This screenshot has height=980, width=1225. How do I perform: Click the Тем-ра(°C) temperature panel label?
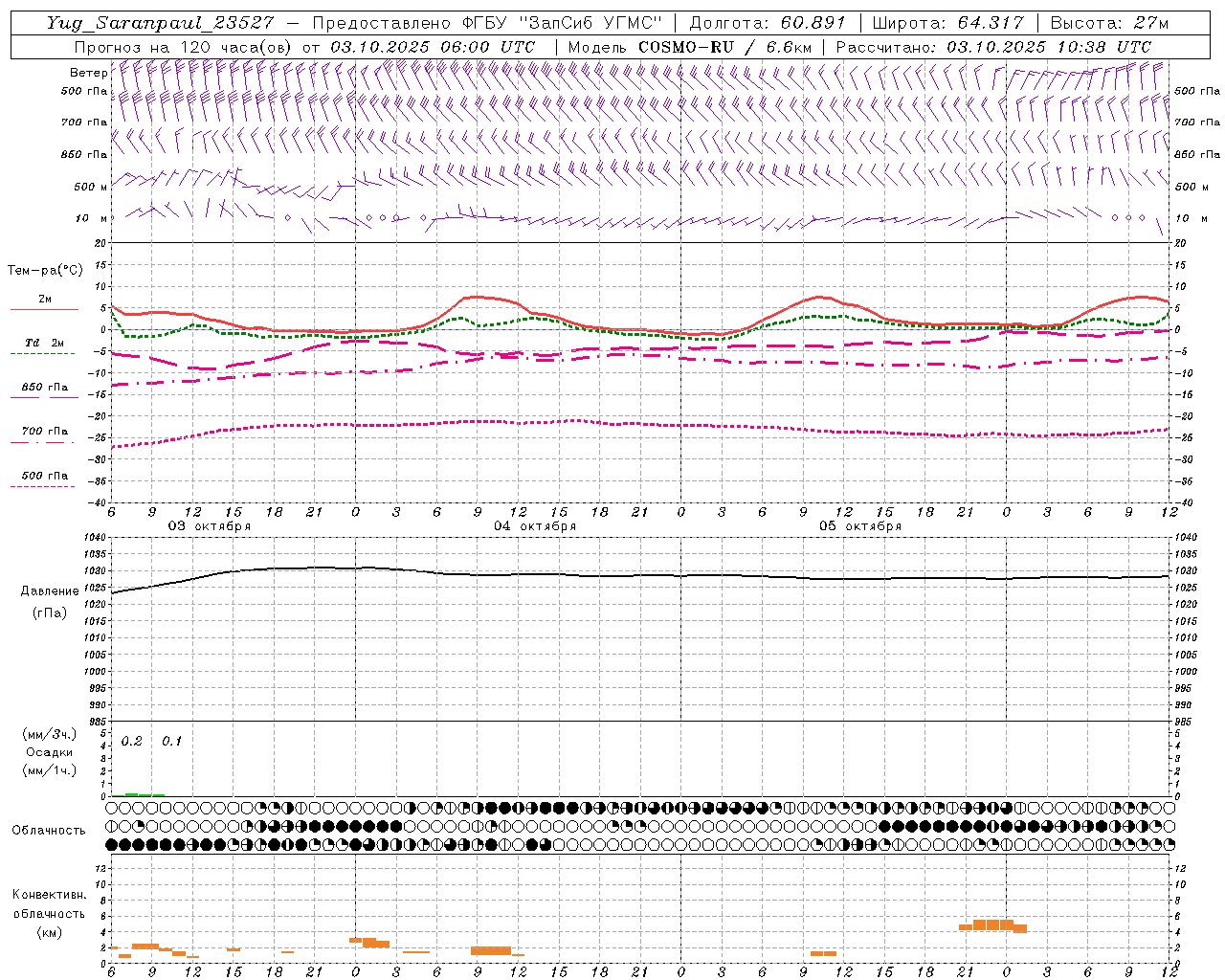tap(45, 271)
